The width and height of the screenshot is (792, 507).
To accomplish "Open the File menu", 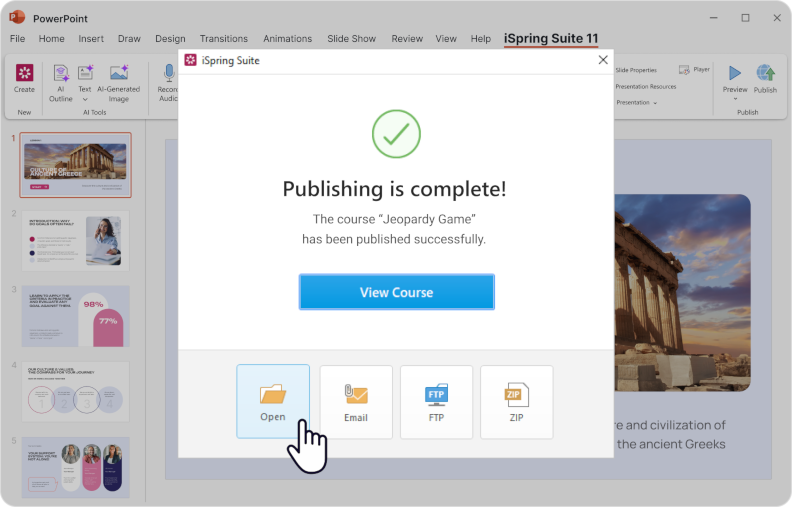I will pos(17,38).
